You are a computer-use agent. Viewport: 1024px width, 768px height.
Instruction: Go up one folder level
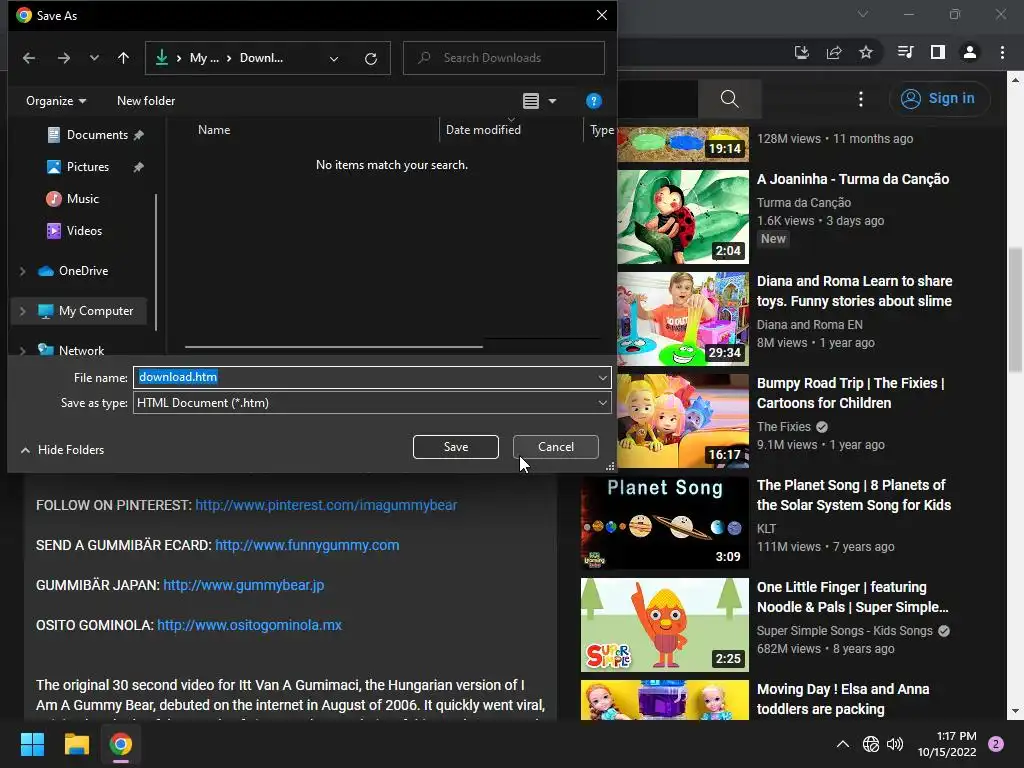click(x=123, y=58)
